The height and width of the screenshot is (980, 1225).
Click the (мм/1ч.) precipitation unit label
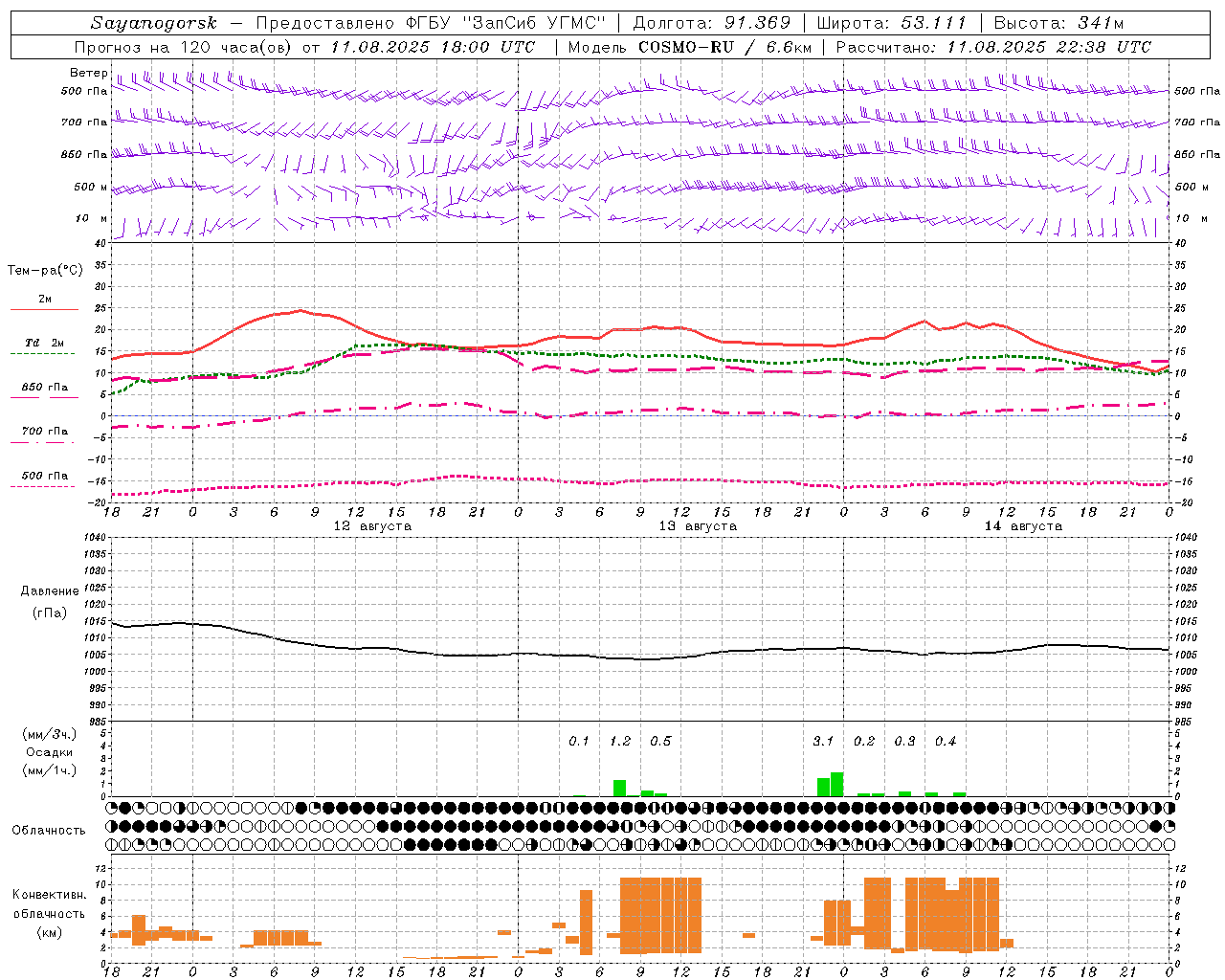click(49, 770)
